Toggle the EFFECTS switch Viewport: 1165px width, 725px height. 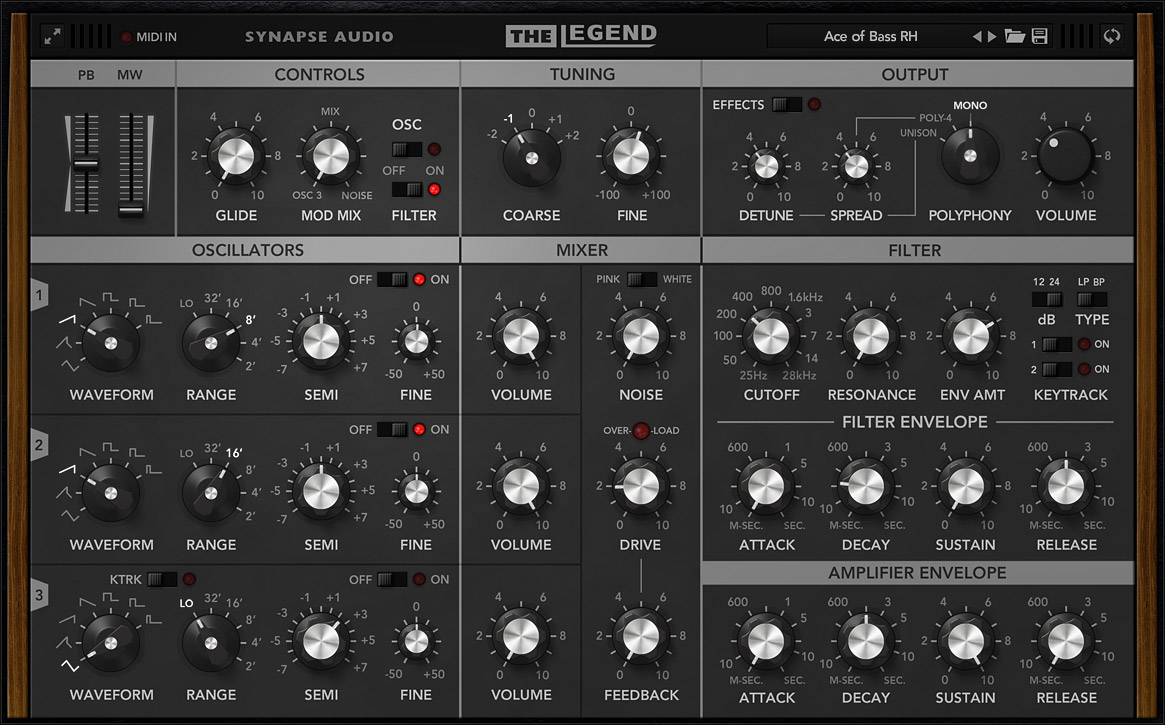pyautogui.click(x=786, y=103)
